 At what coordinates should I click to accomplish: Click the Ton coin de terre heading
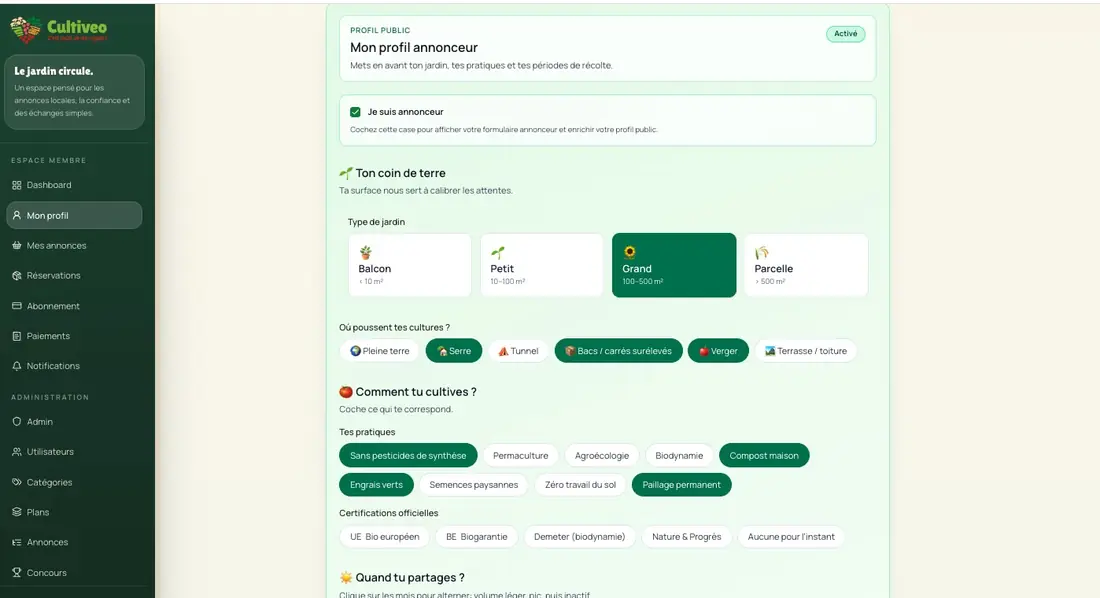pos(400,173)
